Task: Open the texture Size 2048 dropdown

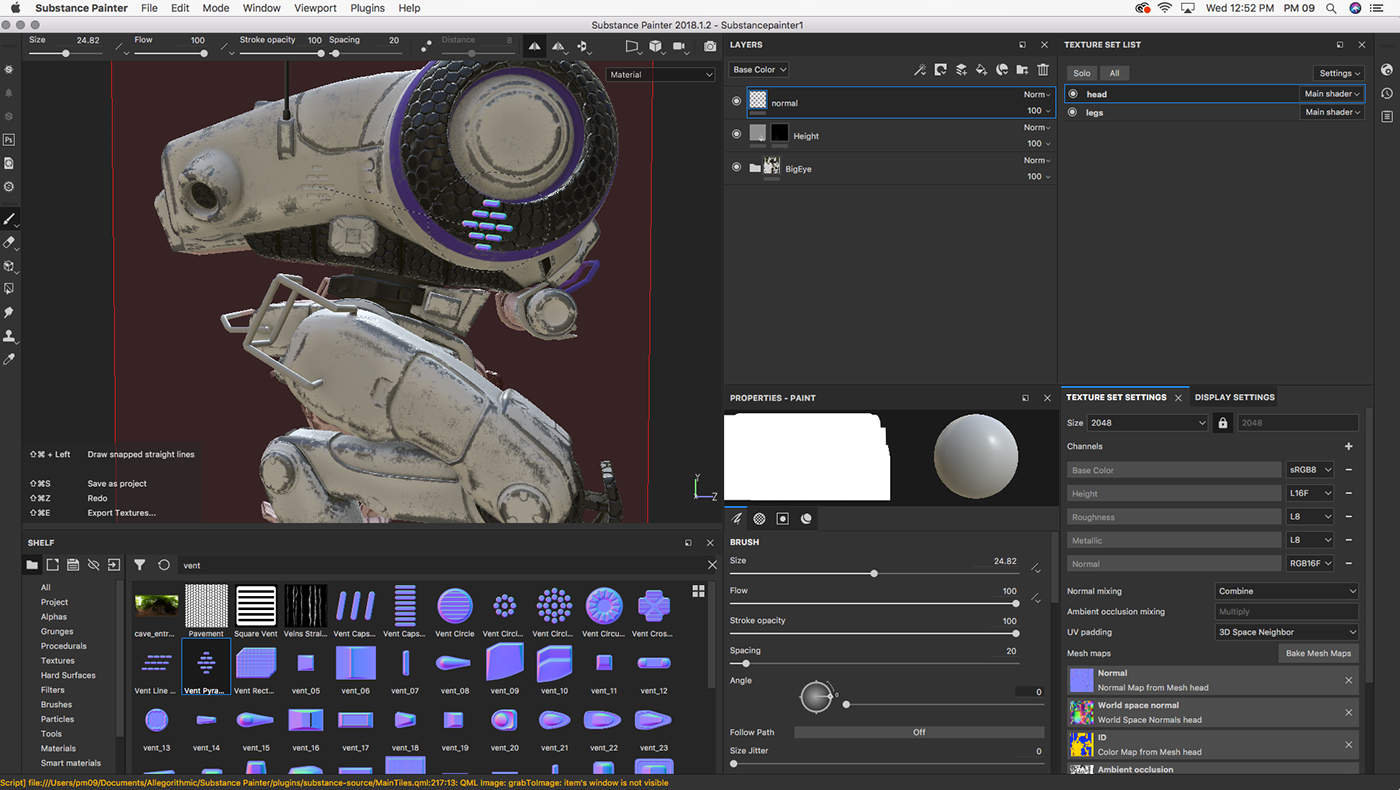Action: pyautogui.click(x=1146, y=423)
